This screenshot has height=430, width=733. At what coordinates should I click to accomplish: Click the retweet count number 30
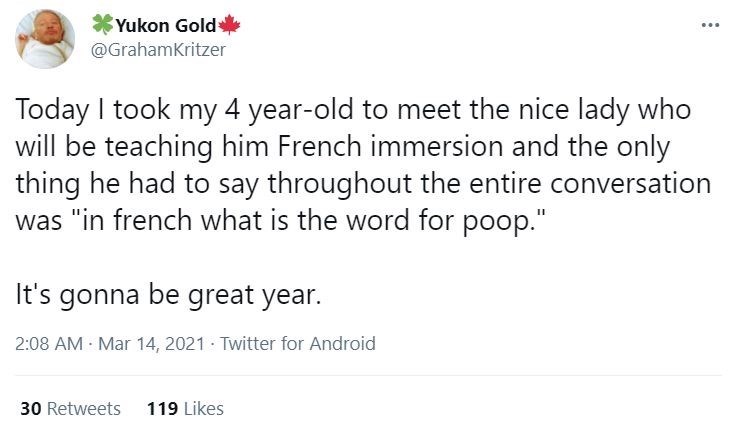coord(29,408)
